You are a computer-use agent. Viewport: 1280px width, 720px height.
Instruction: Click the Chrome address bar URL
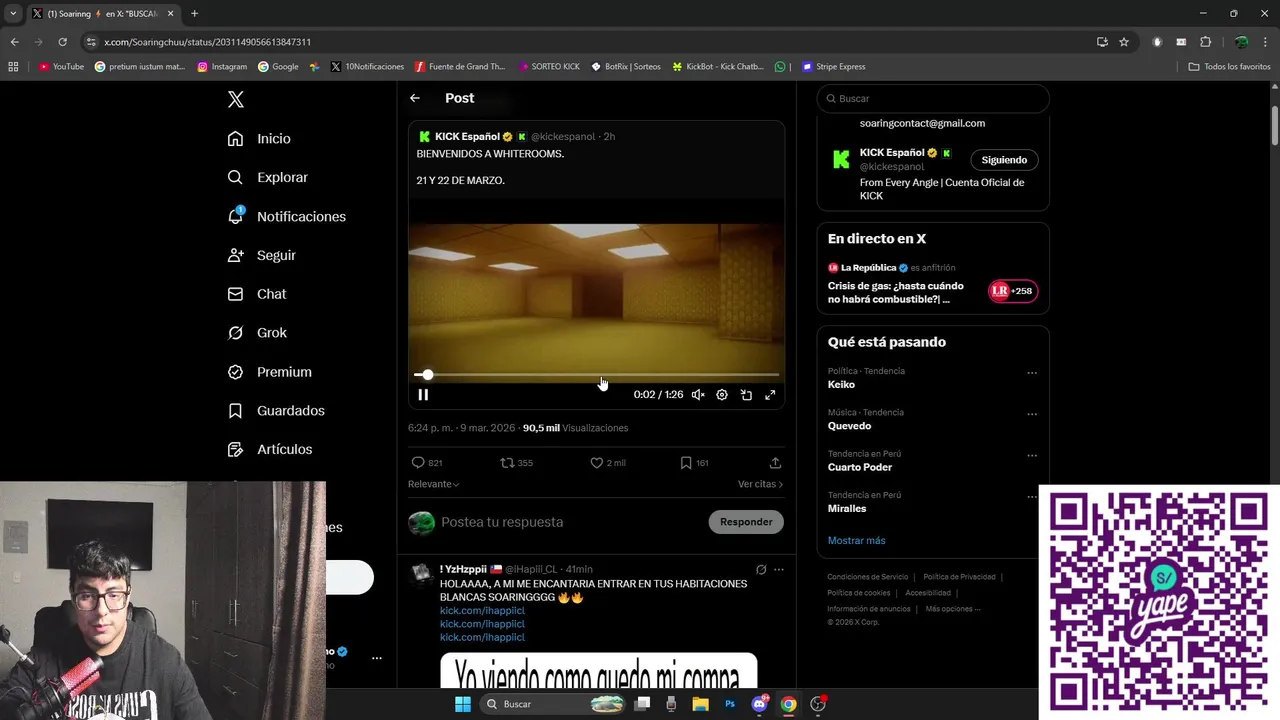pyautogui.click(x=208, y=42)
